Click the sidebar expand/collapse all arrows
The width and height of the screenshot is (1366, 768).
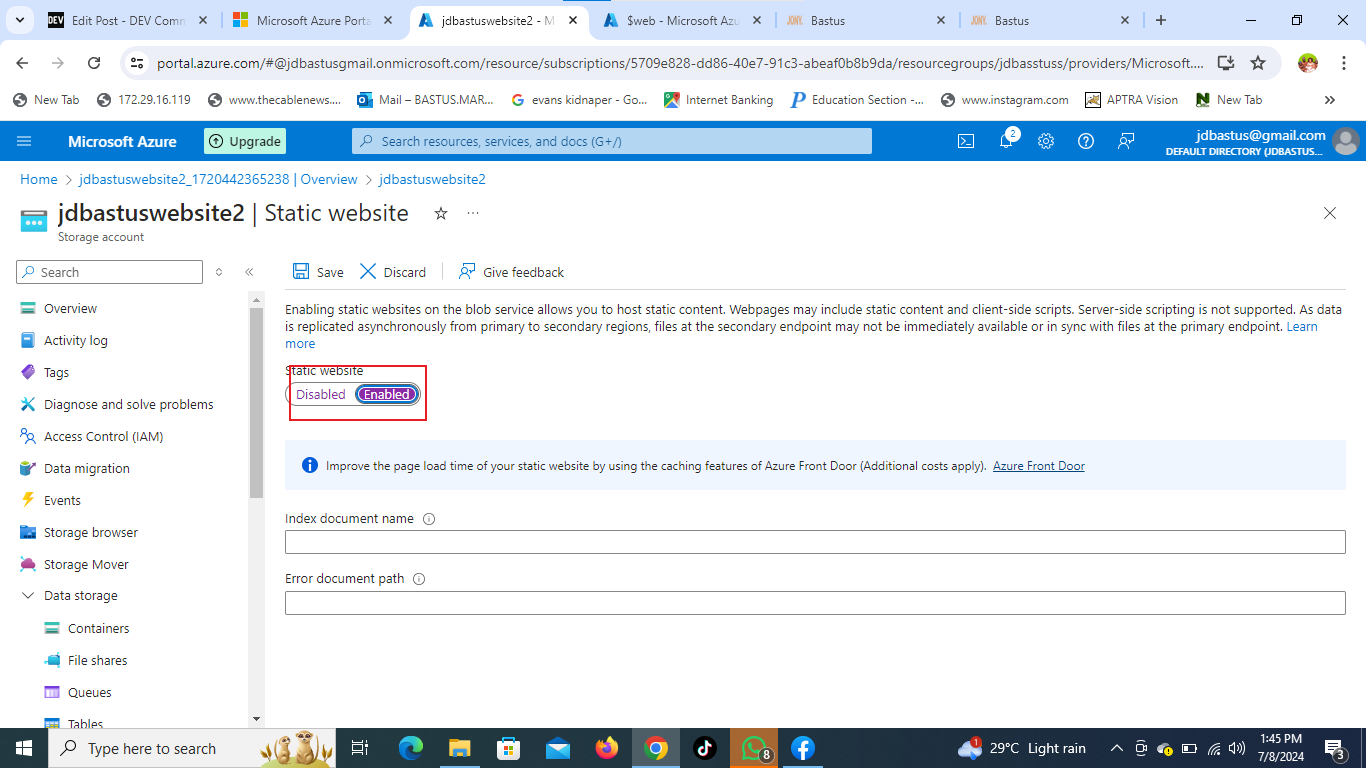click(219, 272)
